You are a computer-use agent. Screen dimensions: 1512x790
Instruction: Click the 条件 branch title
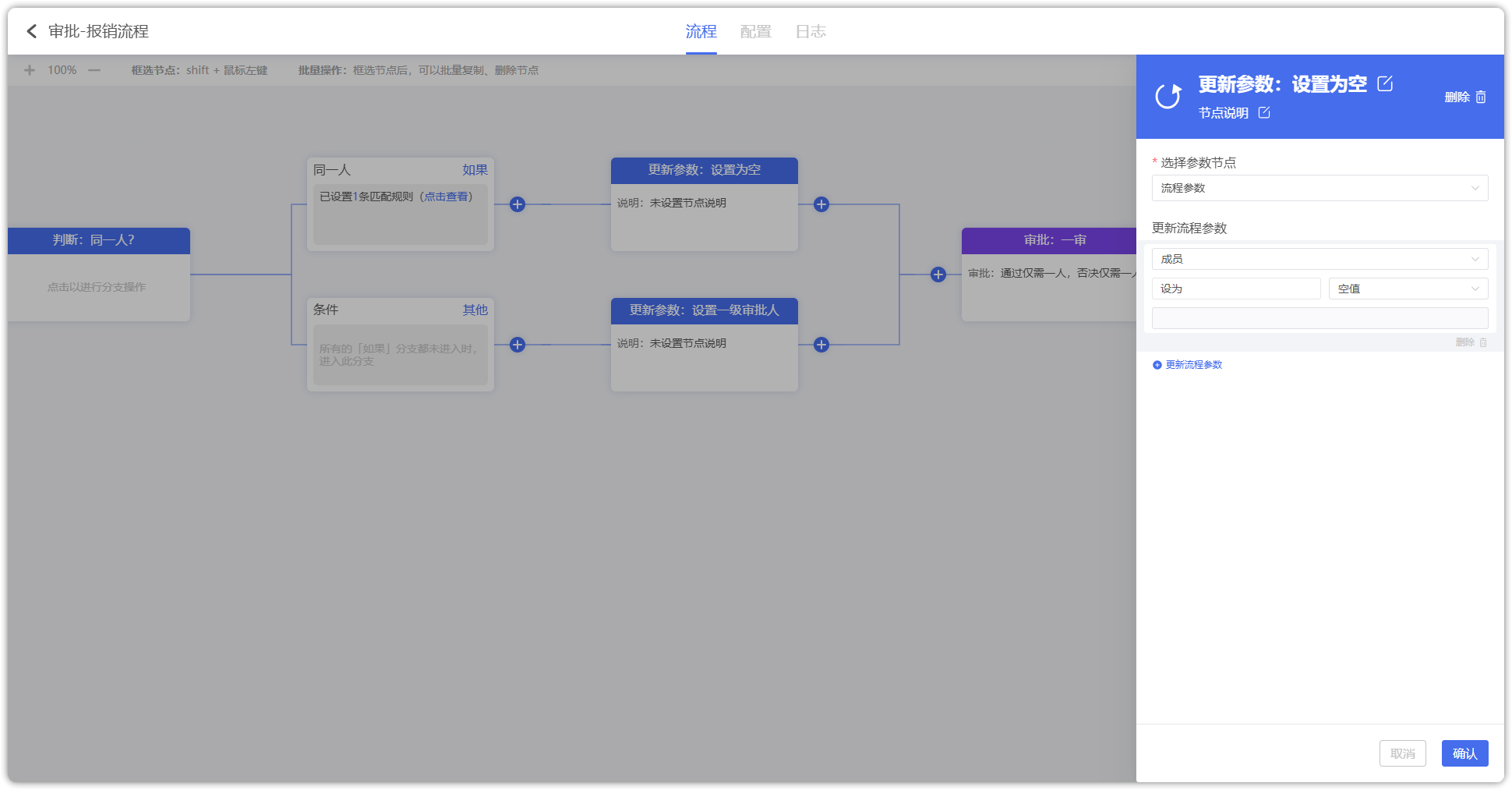(x=326, y=310)
